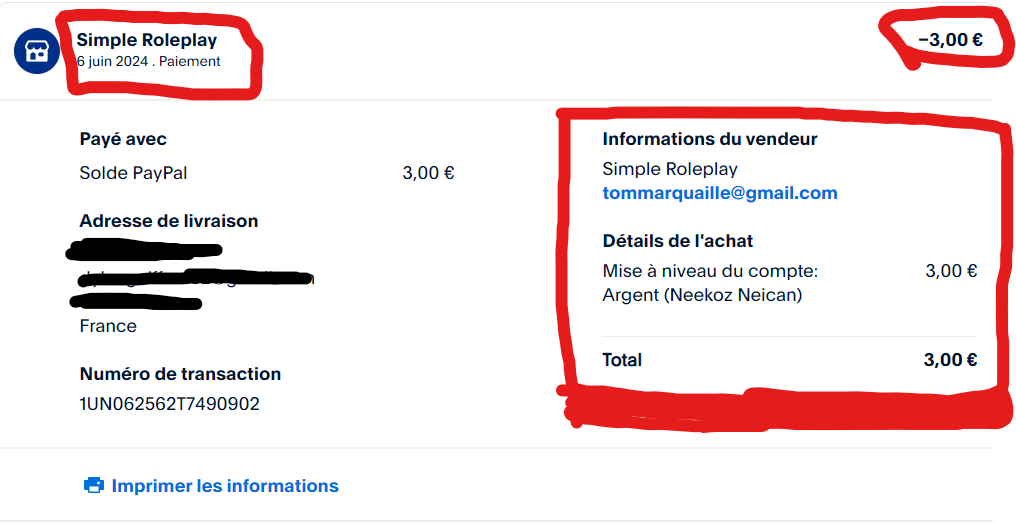The image size is (1016, 525).
Task: Click the Numéro de transaction heading
Action: click(x=180, y=374)
